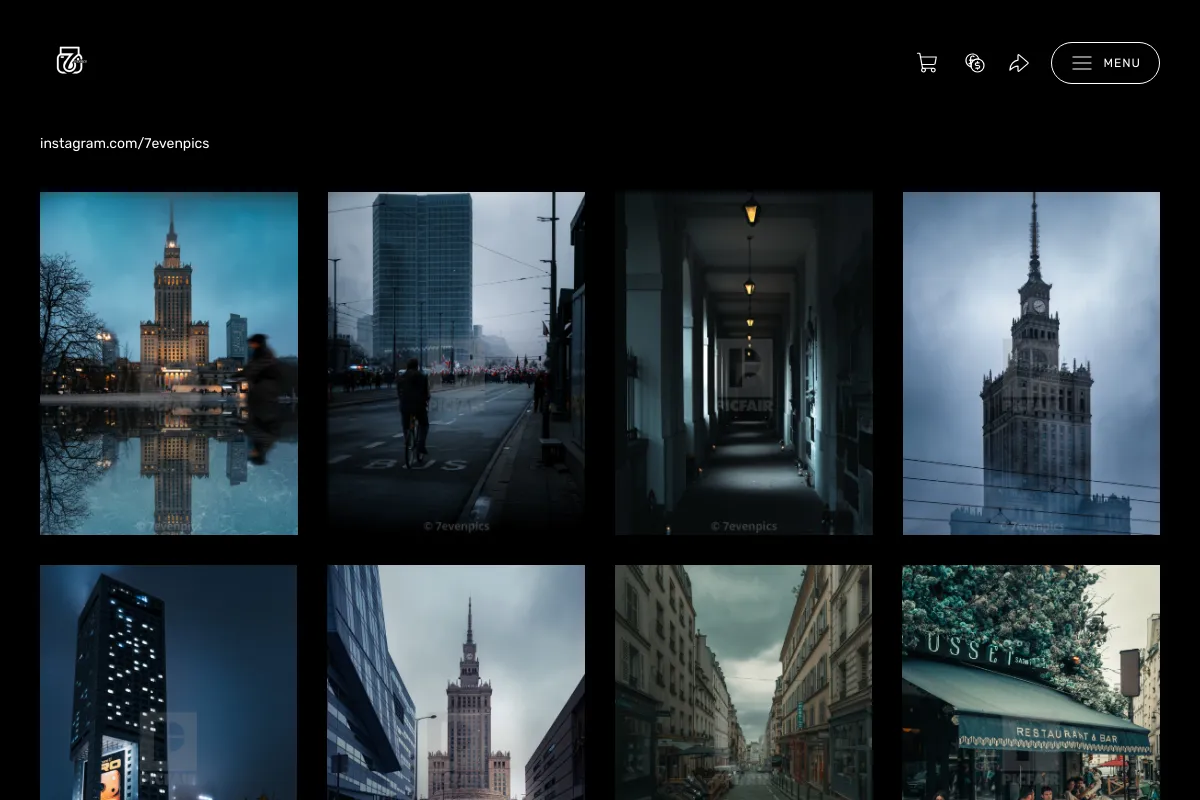Open the instagram.com/7evenpics link
This screenshot has height=800, width=1200.
click(x=125, y=143)
